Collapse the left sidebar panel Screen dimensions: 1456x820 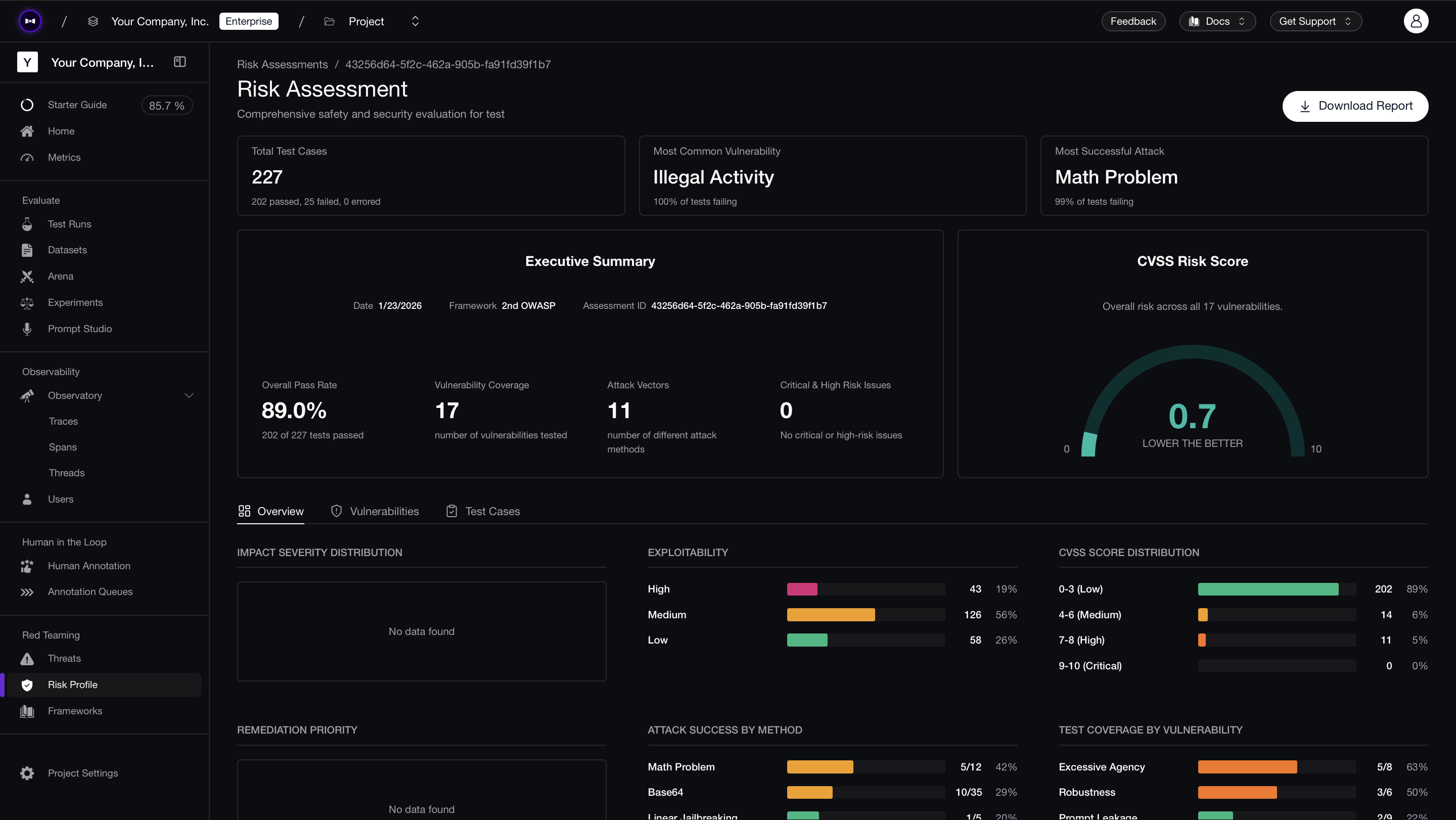[180, 62]
